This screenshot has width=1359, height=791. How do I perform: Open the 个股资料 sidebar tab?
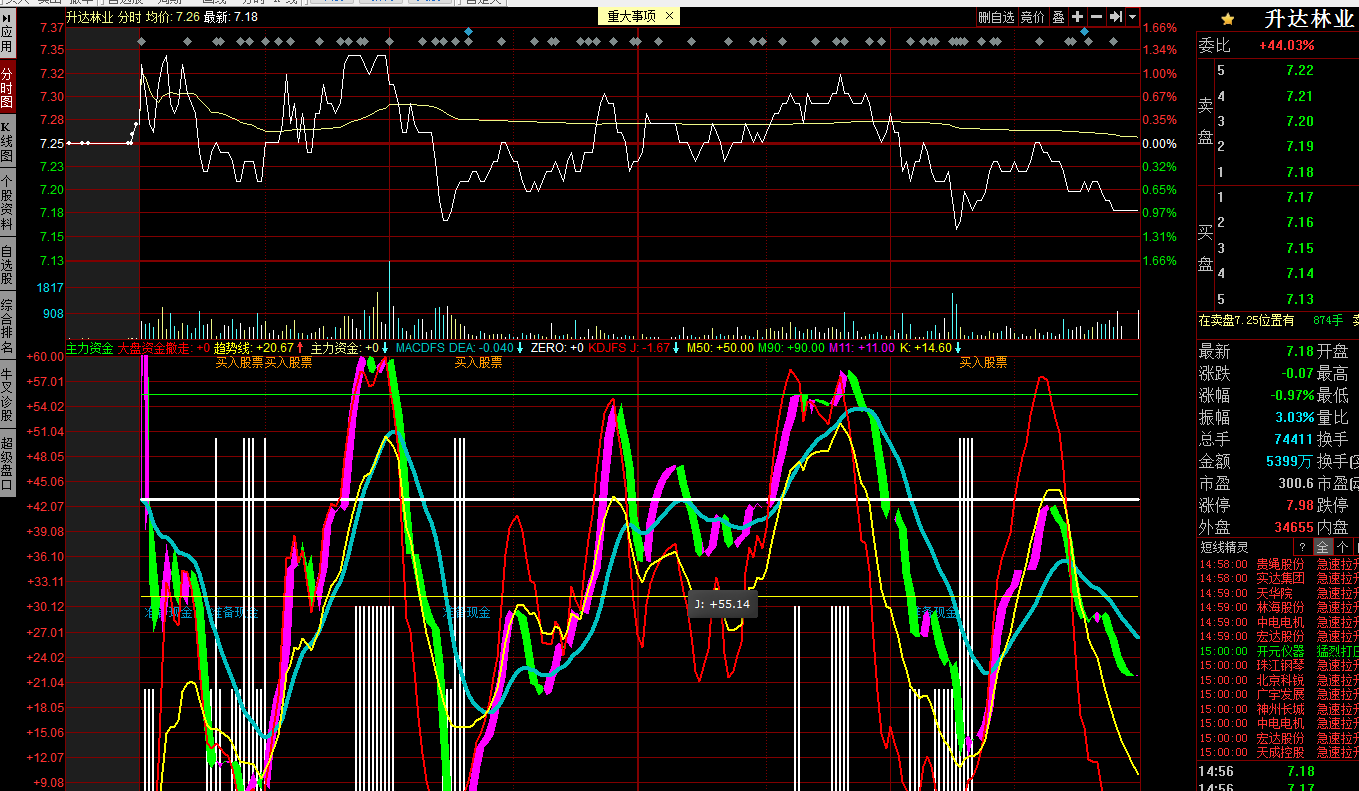point(7,203)
